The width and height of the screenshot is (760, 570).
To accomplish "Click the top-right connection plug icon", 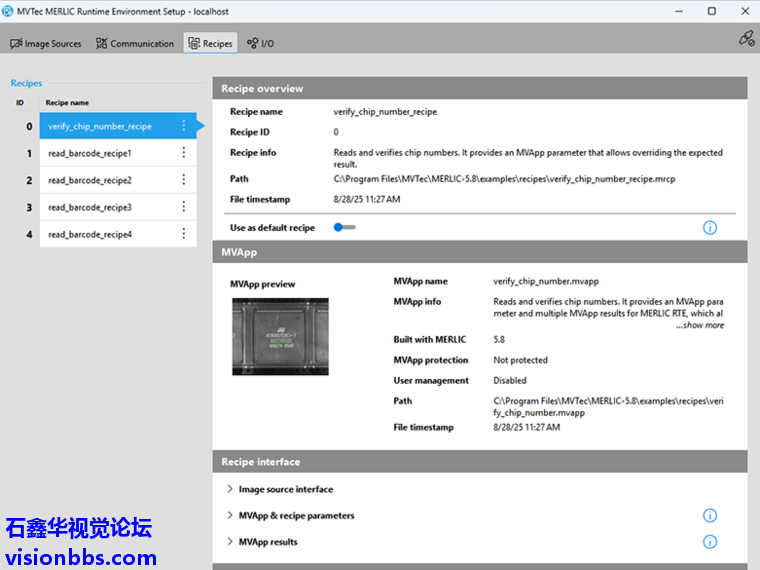I will click(746, 38).
